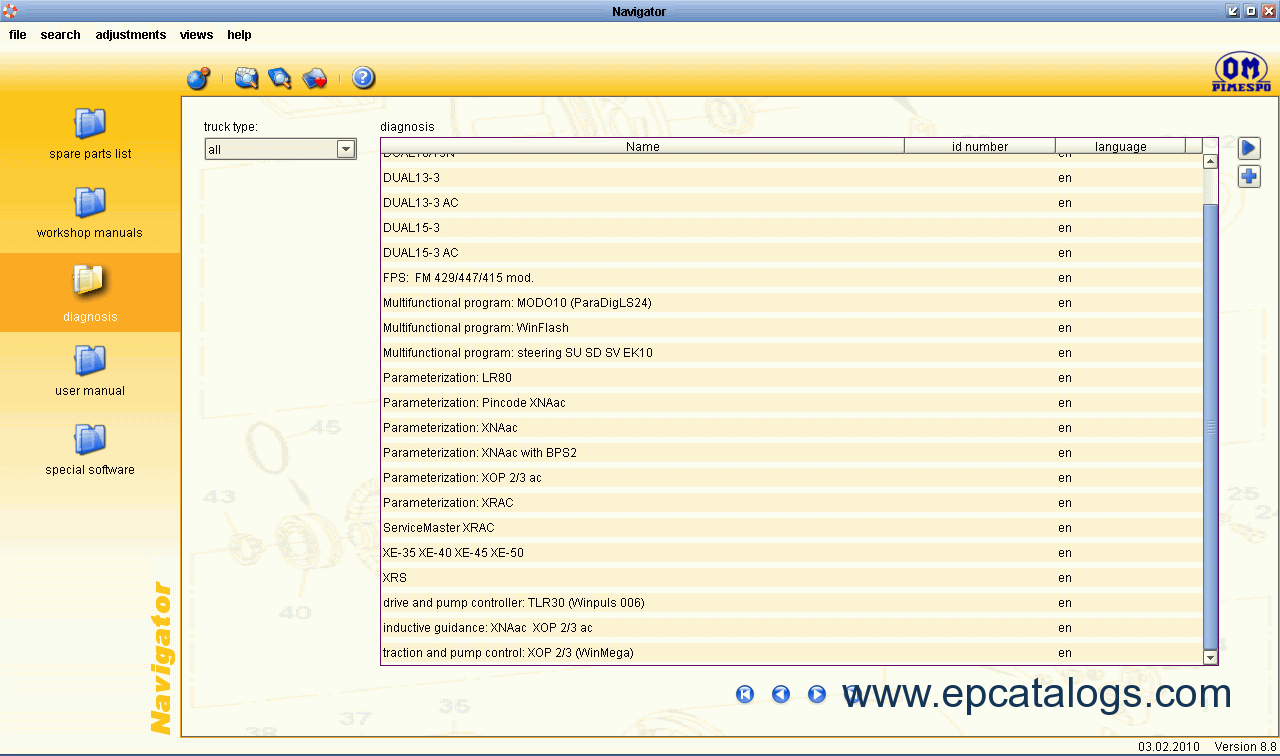Go to next page with right arrow

817,694
